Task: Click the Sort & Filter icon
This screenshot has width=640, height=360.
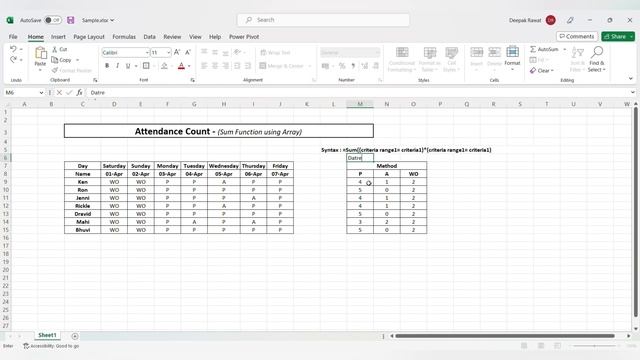Action: click(x=578, y=52)
